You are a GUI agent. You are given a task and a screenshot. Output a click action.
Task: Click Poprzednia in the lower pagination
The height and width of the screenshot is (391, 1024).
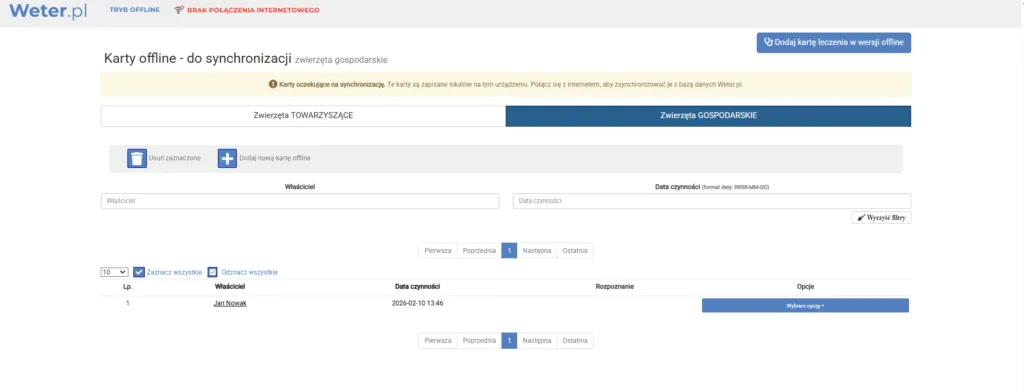479,341
